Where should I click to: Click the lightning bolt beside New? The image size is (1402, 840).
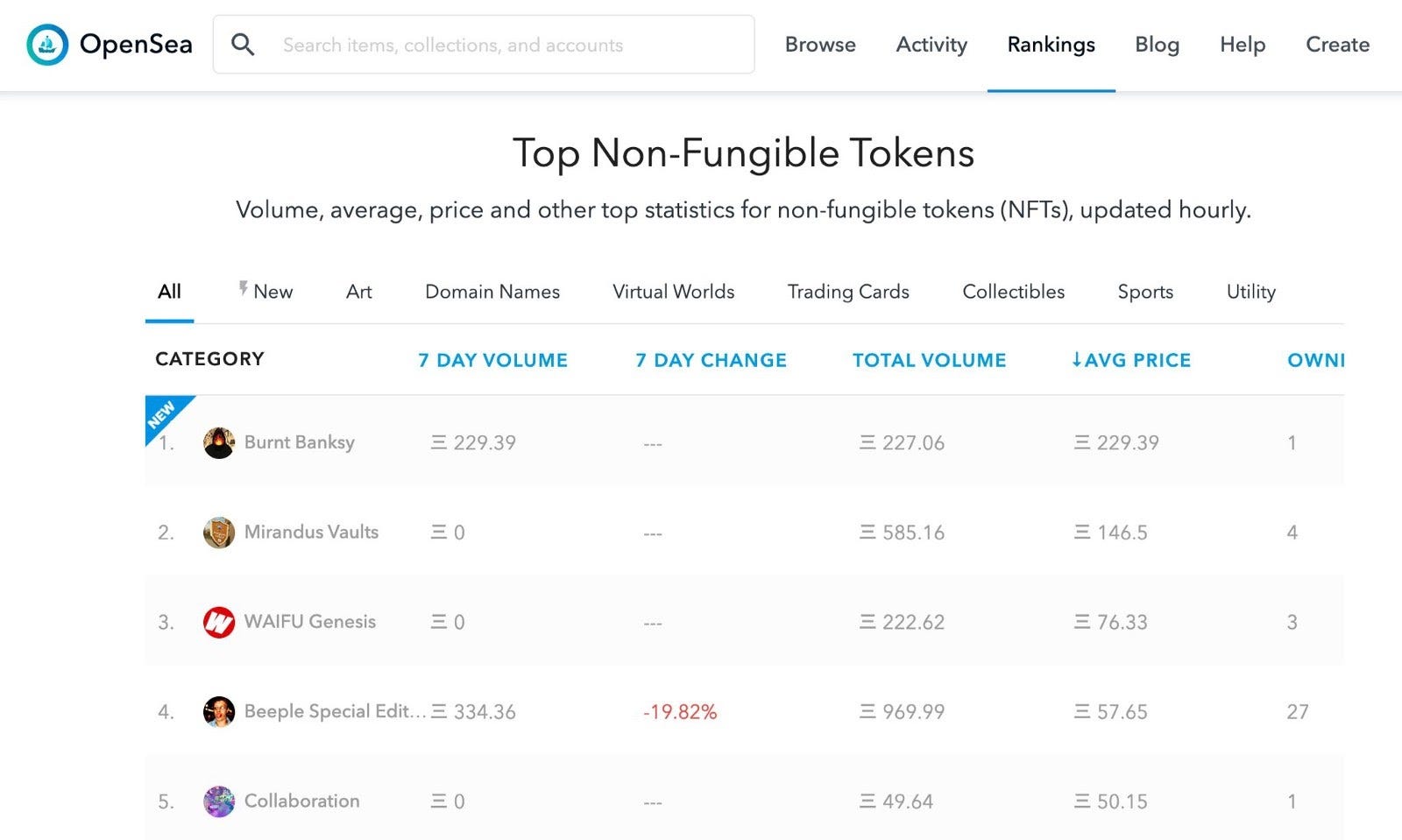[x=243, y=288]
